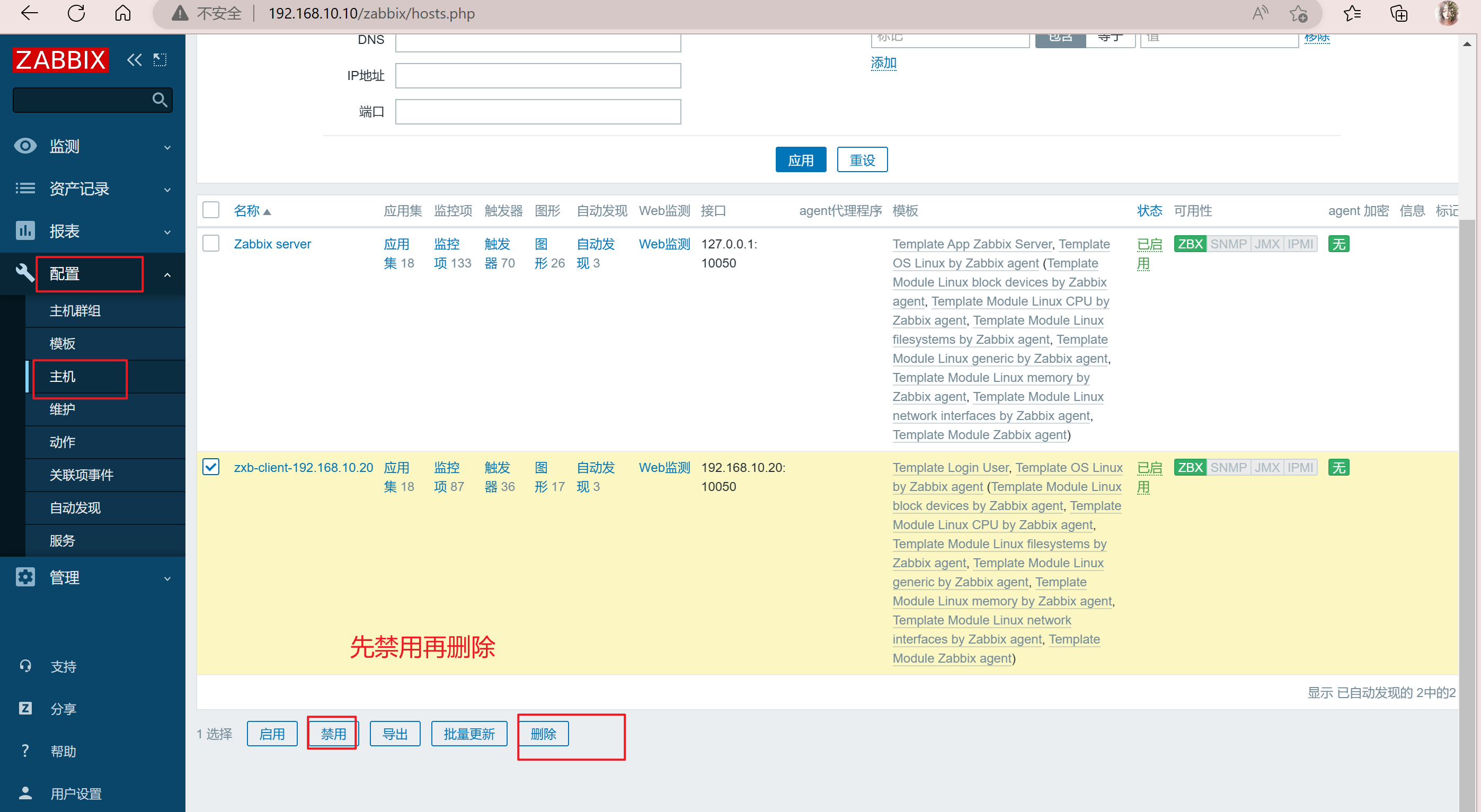Open the browser favorites list
This screenshot has width=1481, height=812.
tap(1352, 13)
